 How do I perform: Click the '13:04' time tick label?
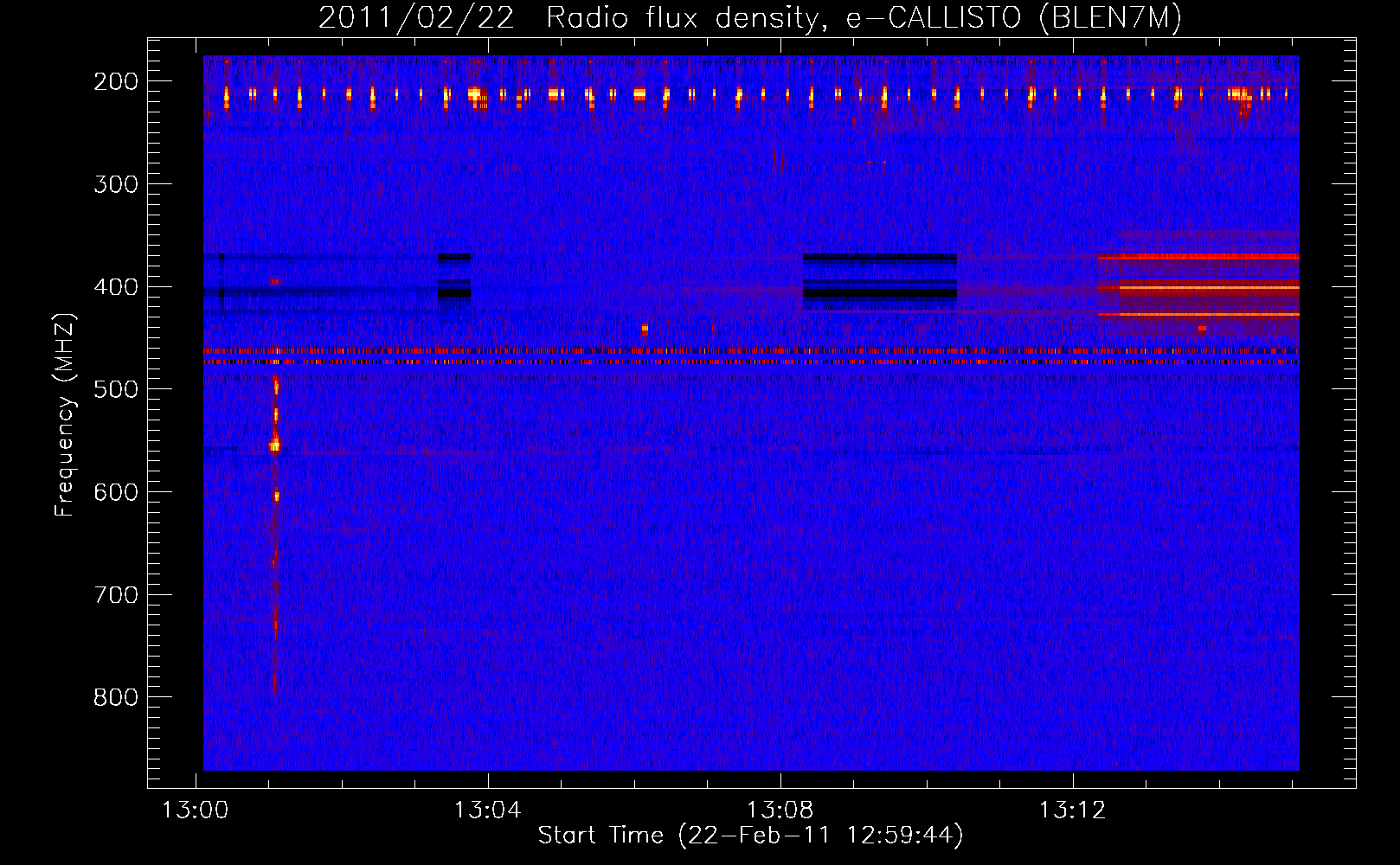[x=488, y=811]
